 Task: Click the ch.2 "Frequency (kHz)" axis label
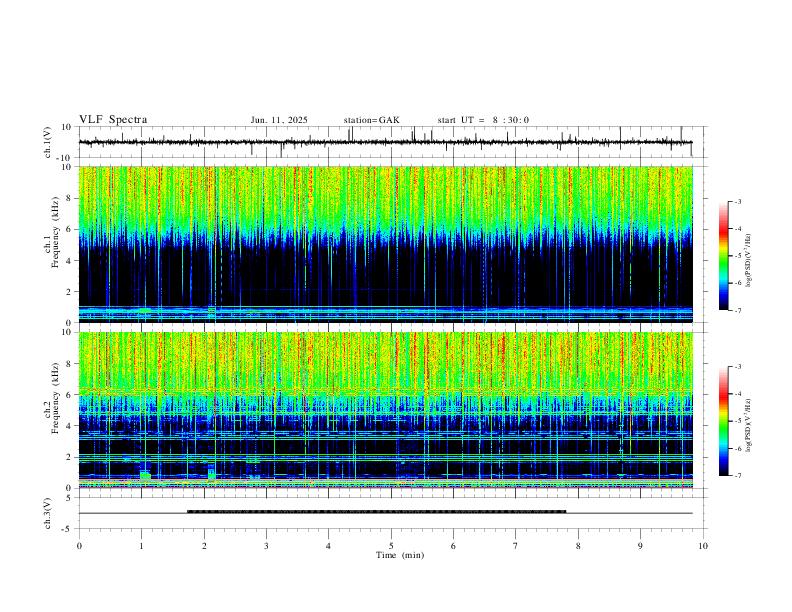[55, 398]
